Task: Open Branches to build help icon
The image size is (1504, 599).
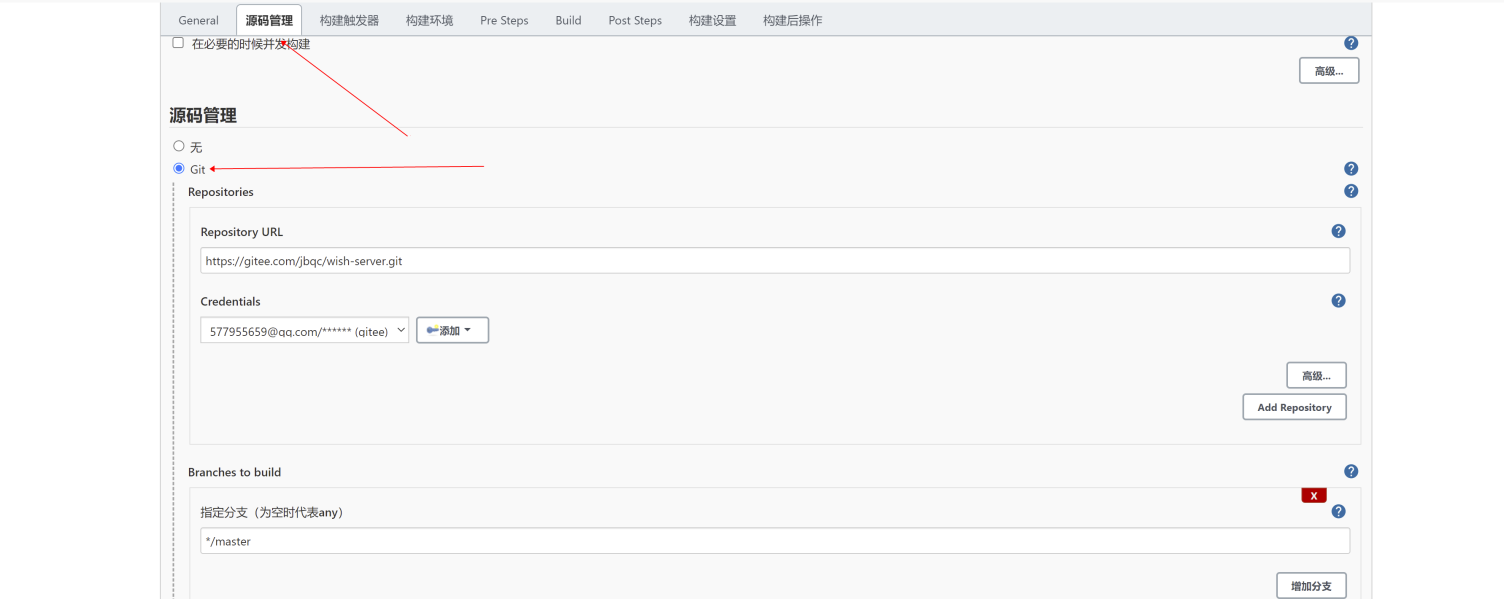Action: pos(1351,471)
